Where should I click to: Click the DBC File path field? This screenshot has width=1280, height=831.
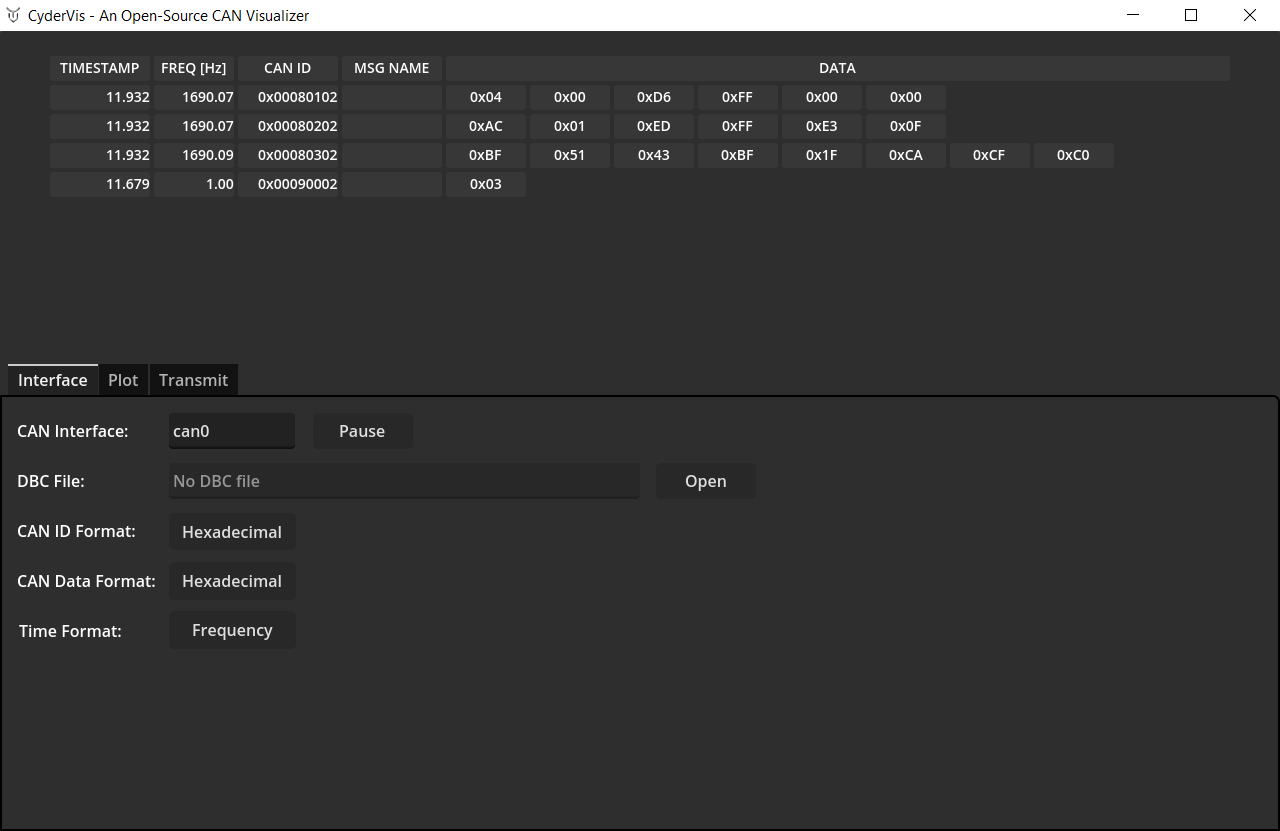click(404, 481)
